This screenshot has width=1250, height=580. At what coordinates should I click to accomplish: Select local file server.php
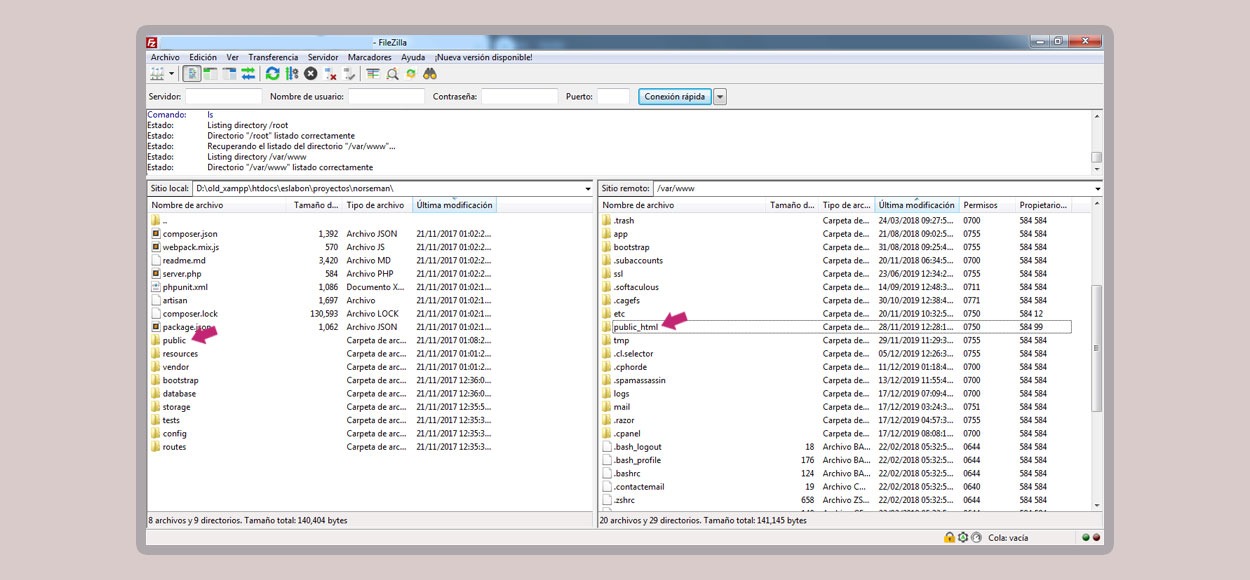[x=181, y=273]
